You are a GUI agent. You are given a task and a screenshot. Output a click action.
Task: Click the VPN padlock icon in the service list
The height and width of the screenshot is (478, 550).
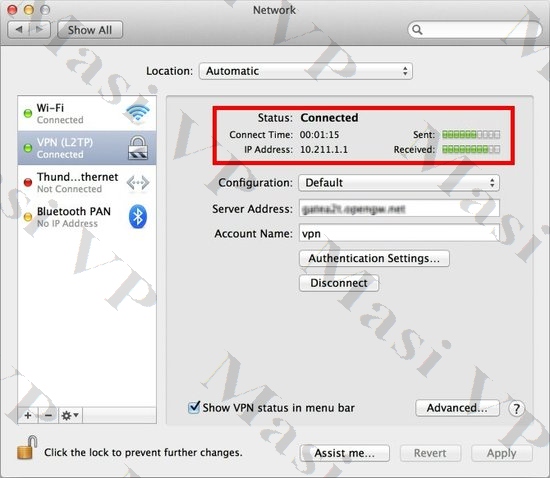[138, 148]
